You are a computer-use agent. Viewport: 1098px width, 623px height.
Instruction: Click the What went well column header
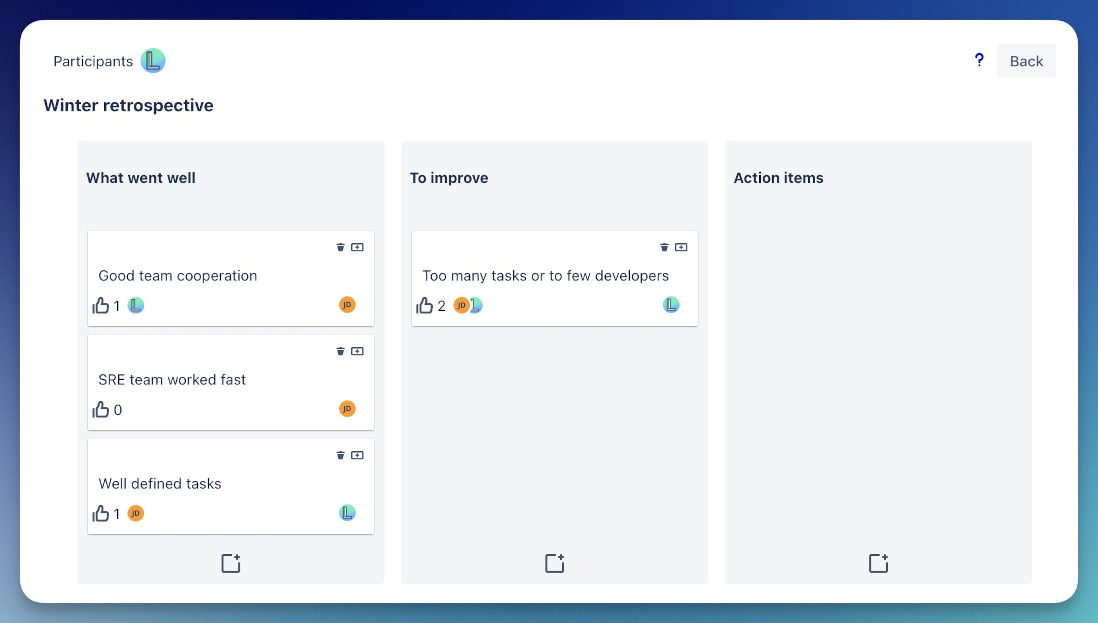click(x=141, y=178)
